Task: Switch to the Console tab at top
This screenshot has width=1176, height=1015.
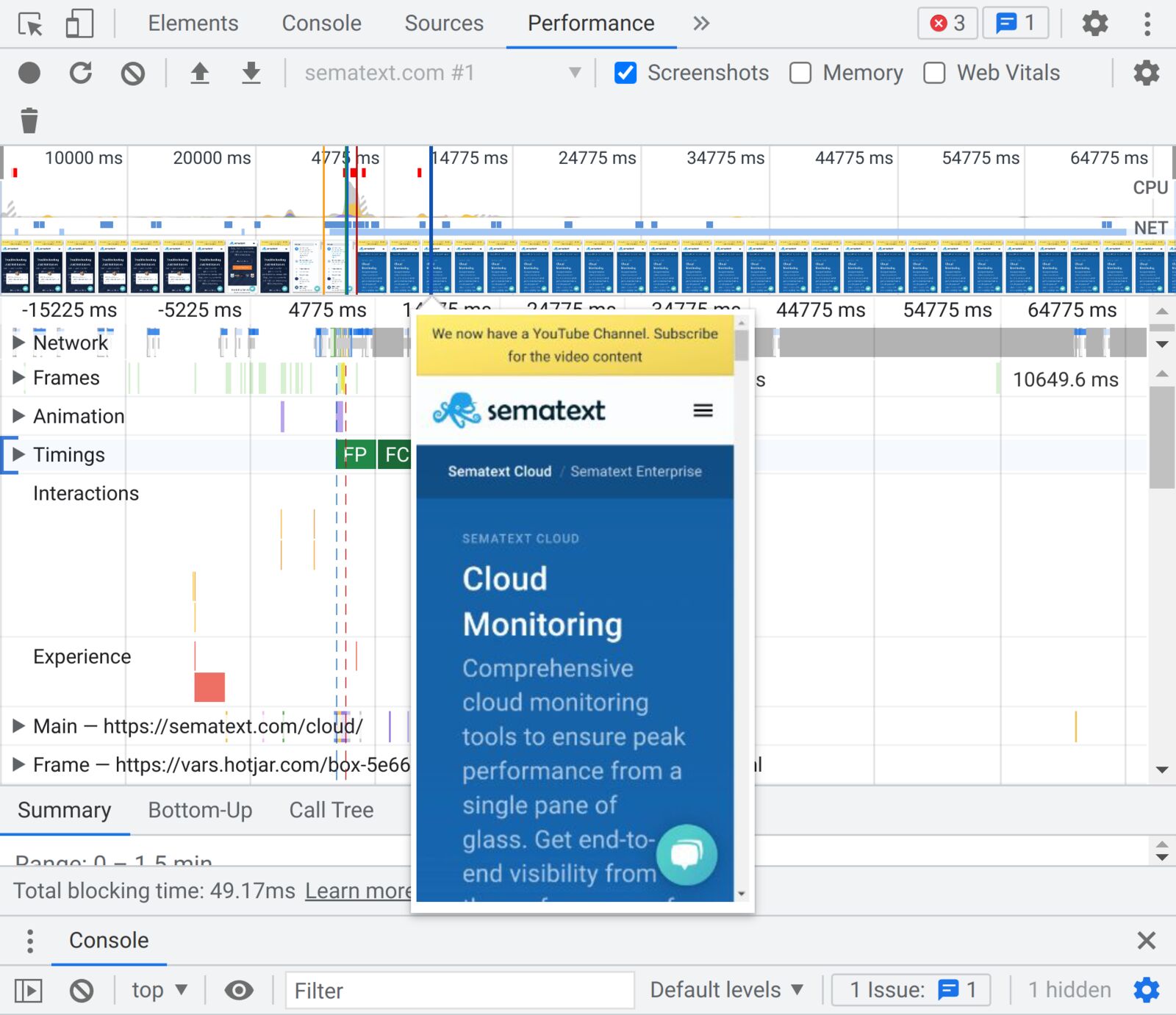Action: [322, 24]
